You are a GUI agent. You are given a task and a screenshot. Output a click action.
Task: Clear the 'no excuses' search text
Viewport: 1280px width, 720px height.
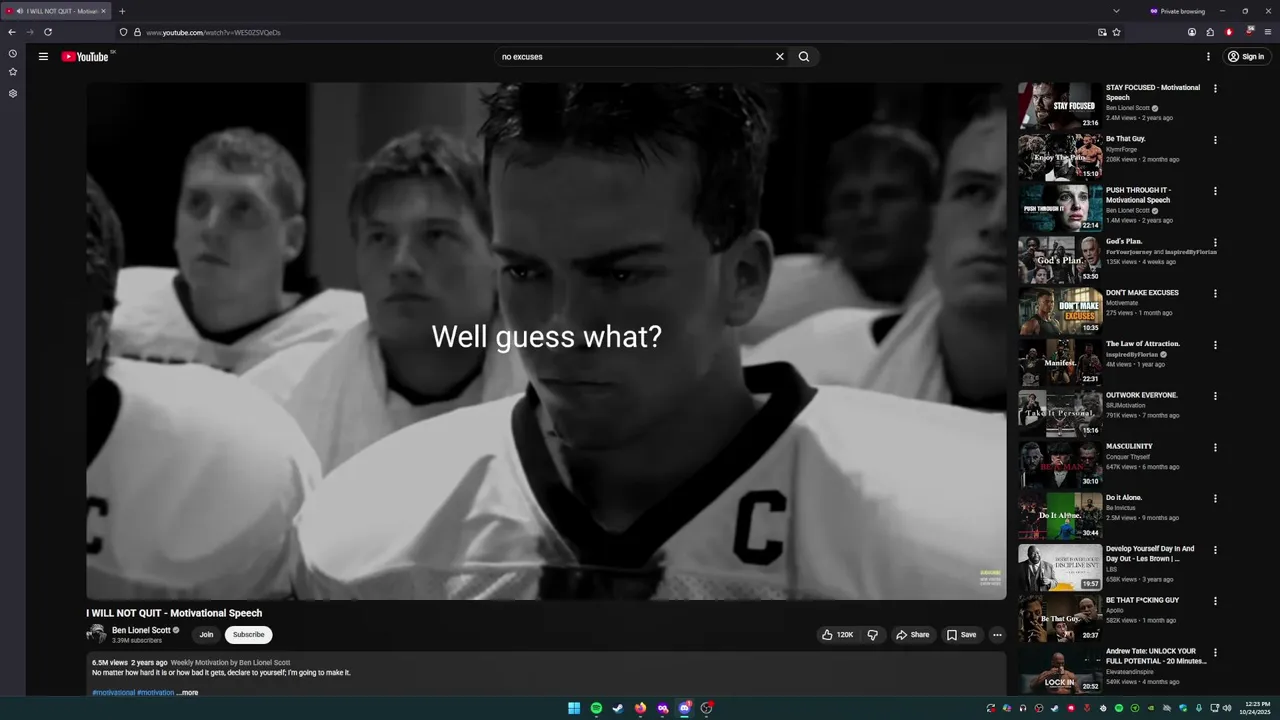tap(780, 57)
